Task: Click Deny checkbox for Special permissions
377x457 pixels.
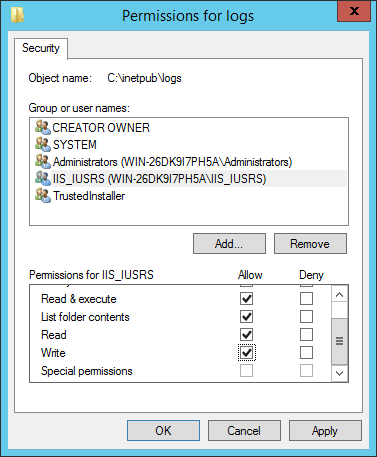Action: [306, 371]
